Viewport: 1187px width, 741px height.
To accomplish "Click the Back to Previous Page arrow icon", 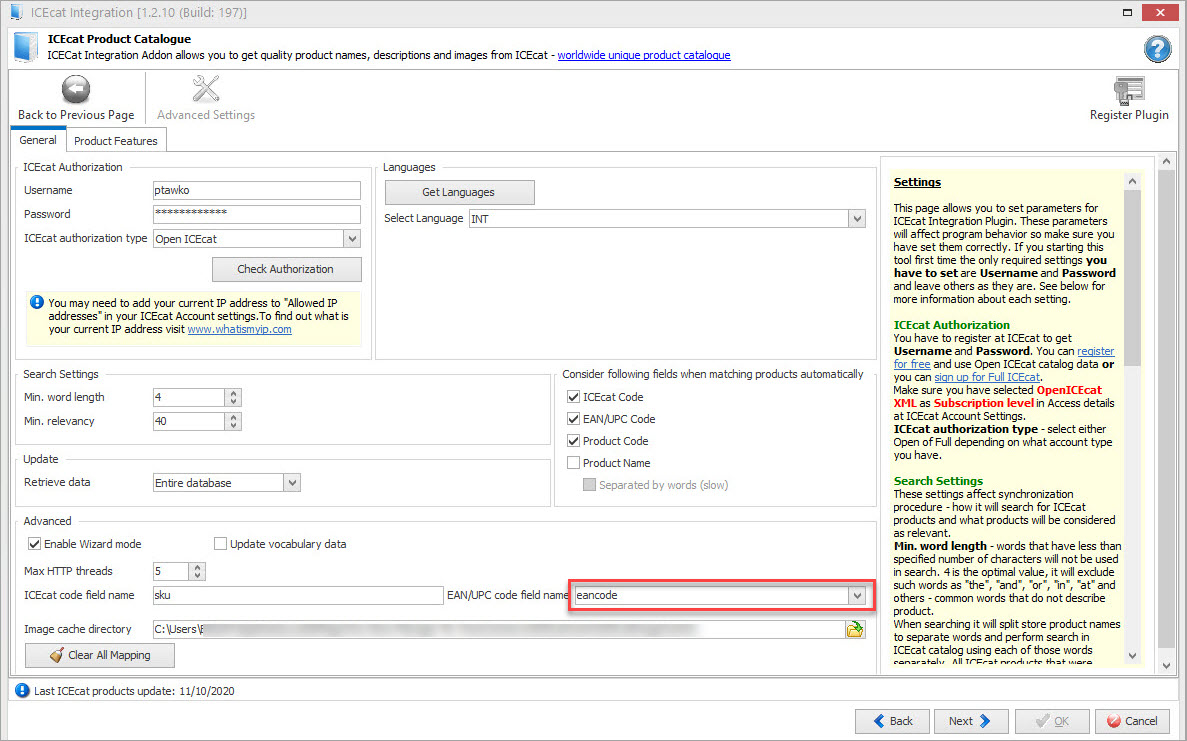I will pyautogui.click(x=76, y=89).
